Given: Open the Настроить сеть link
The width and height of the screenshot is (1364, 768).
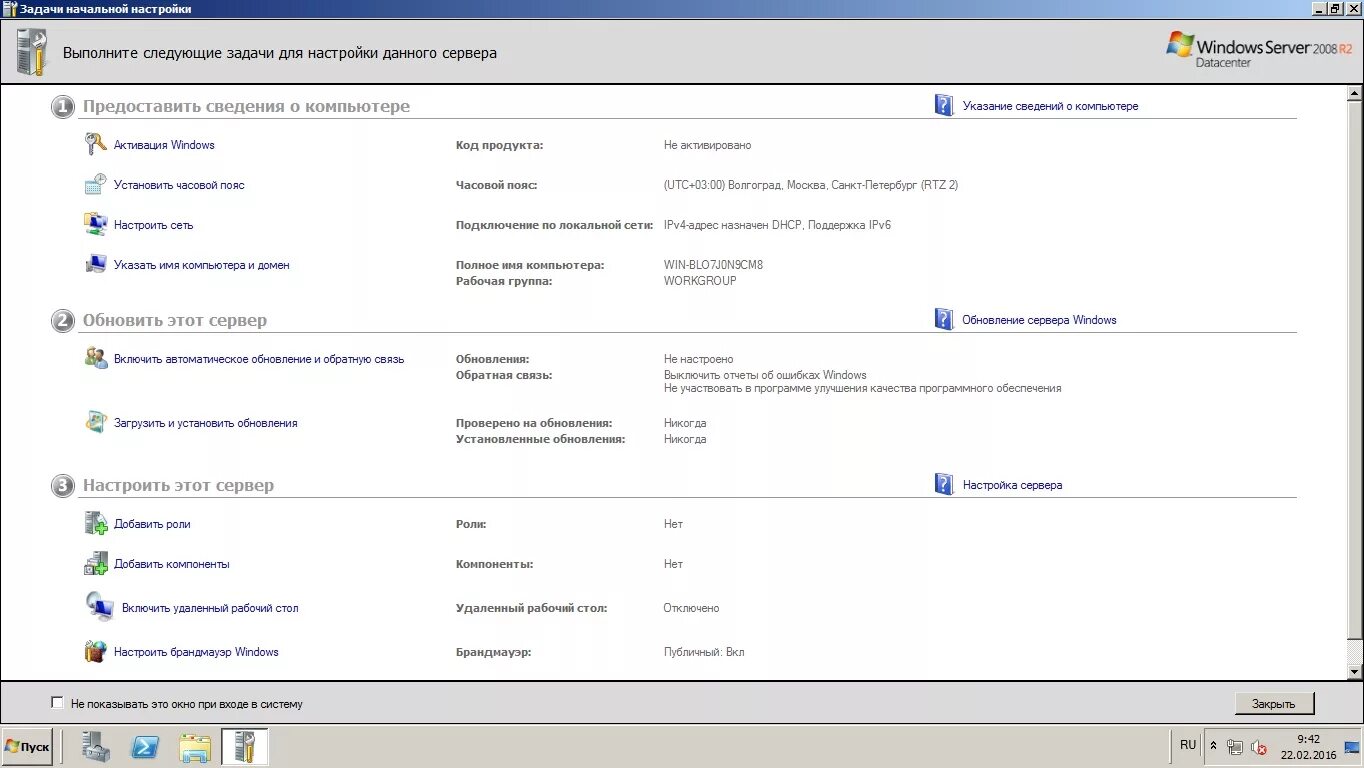Looking at the screenshot, I should tap(153, 225).
